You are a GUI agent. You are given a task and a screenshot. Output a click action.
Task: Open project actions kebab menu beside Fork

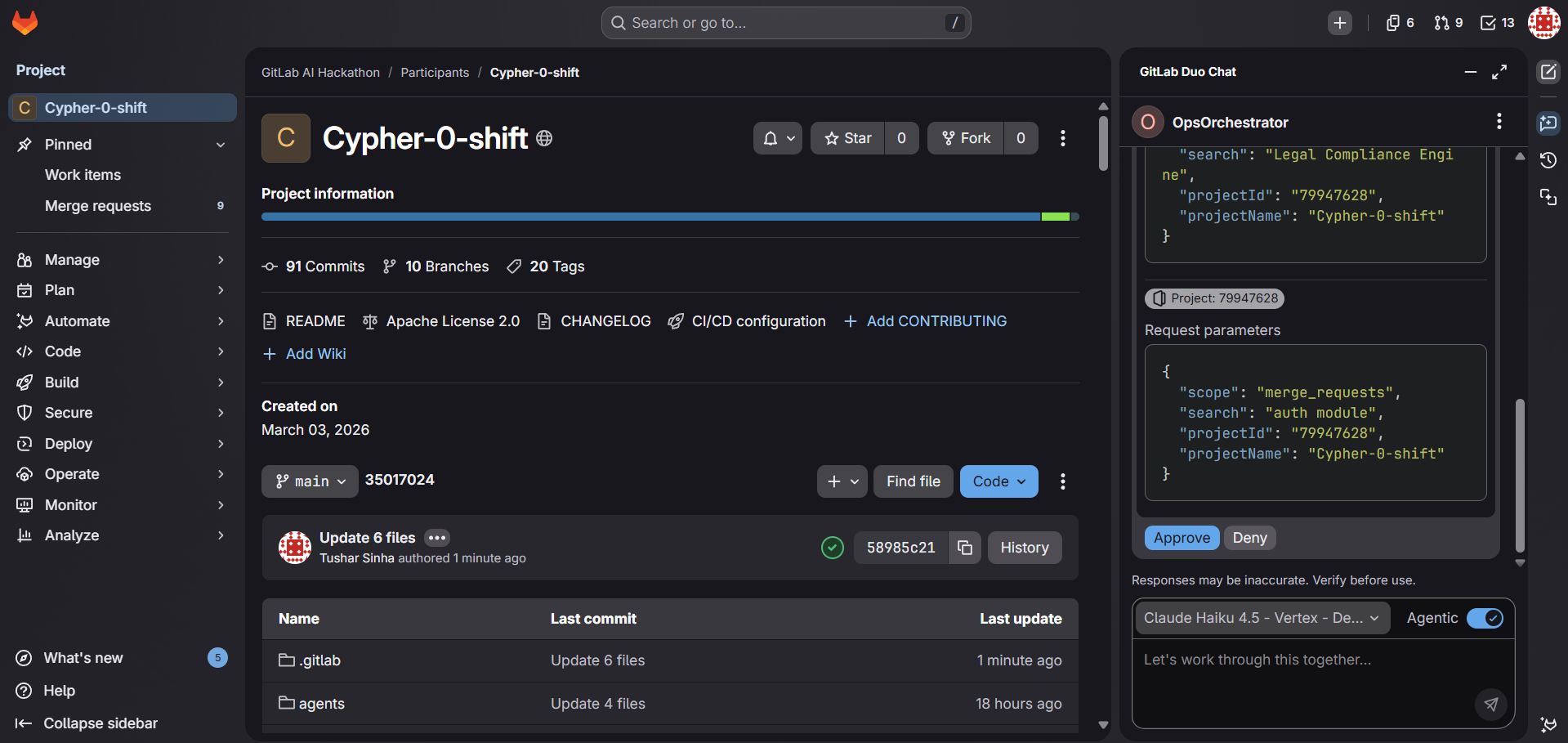coord(1063,138)
